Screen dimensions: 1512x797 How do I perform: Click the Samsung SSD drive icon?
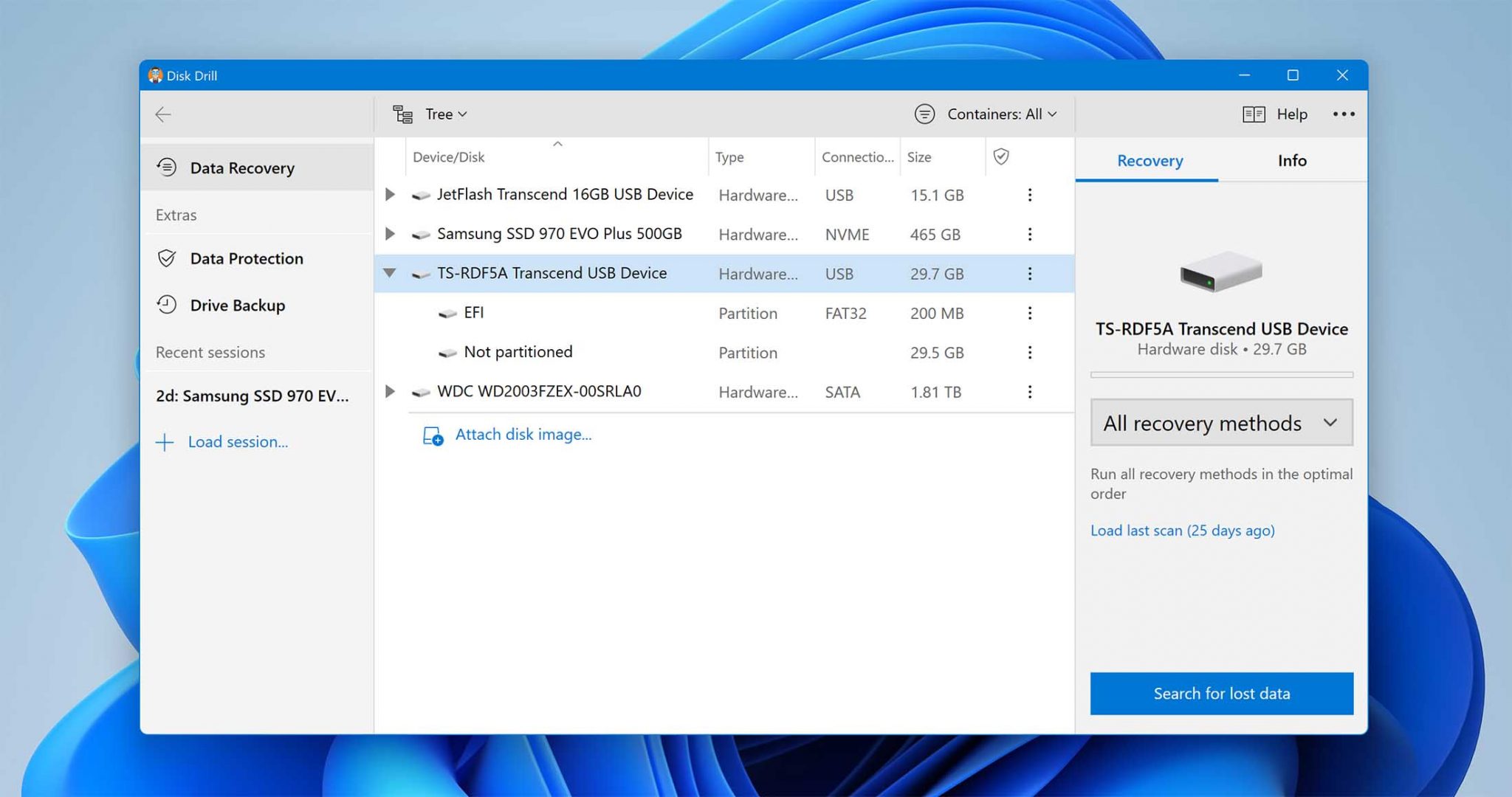coord(421,235)
